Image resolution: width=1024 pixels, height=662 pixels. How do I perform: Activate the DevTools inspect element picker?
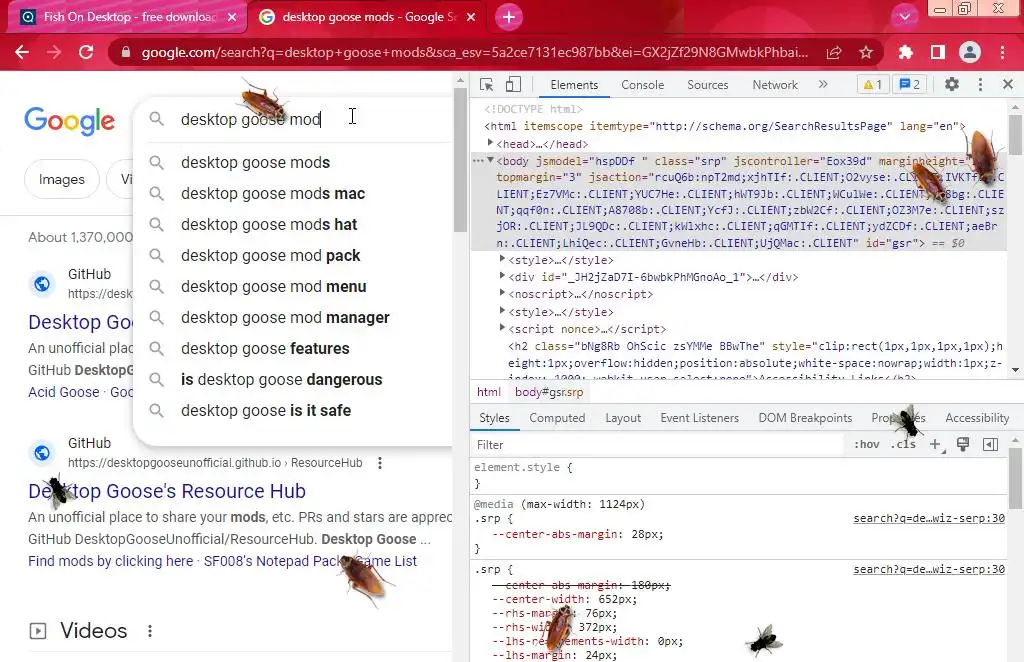[487, 85]
